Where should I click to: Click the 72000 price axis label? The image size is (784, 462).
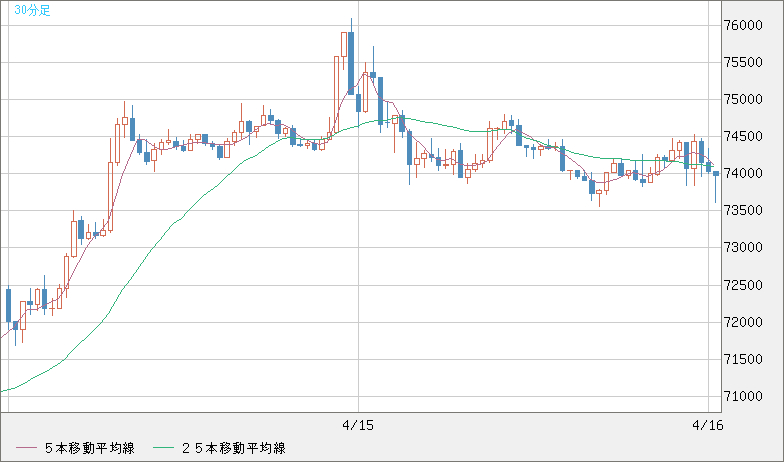tap(742, 322)
